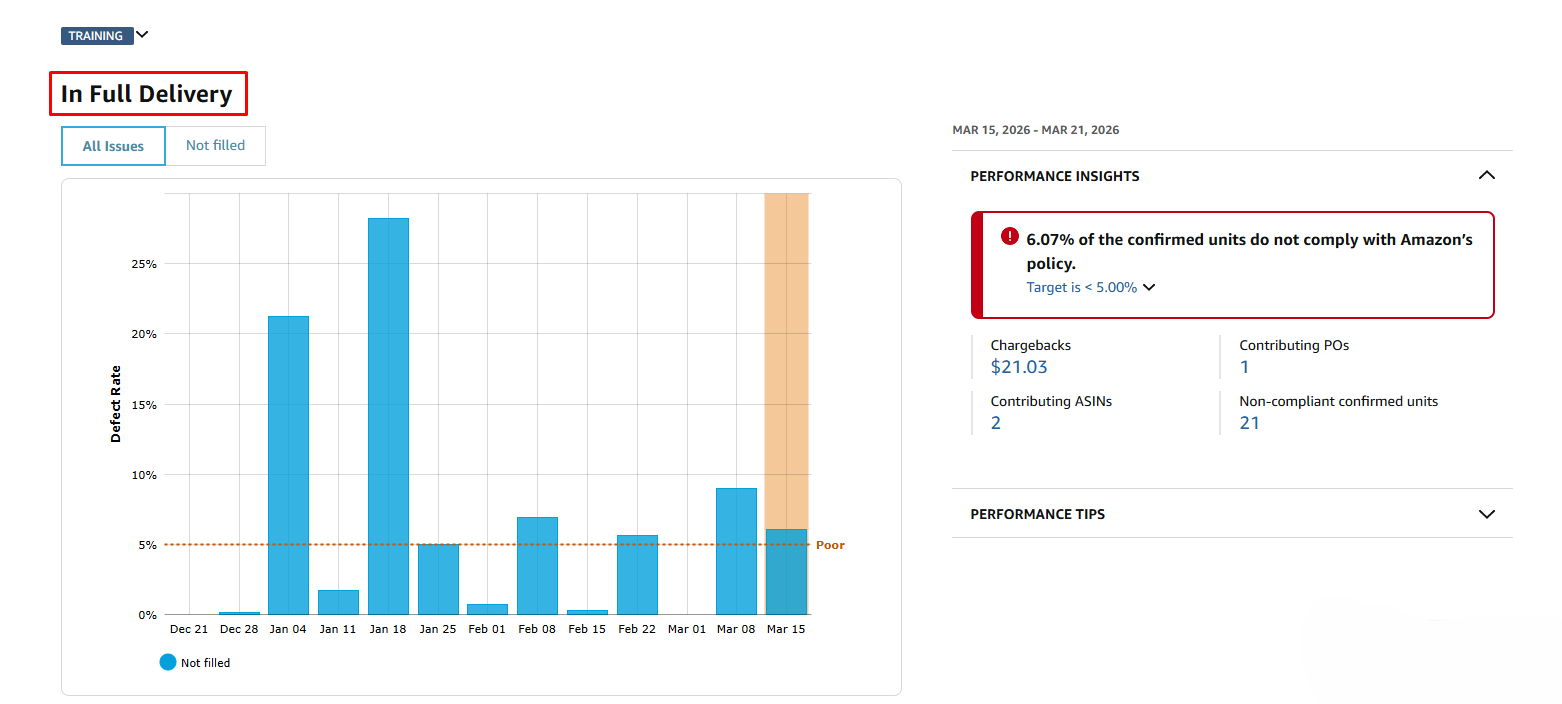Click the TRAINING badge label
The width and height of the screenshot is (1562, 704).
96,35
